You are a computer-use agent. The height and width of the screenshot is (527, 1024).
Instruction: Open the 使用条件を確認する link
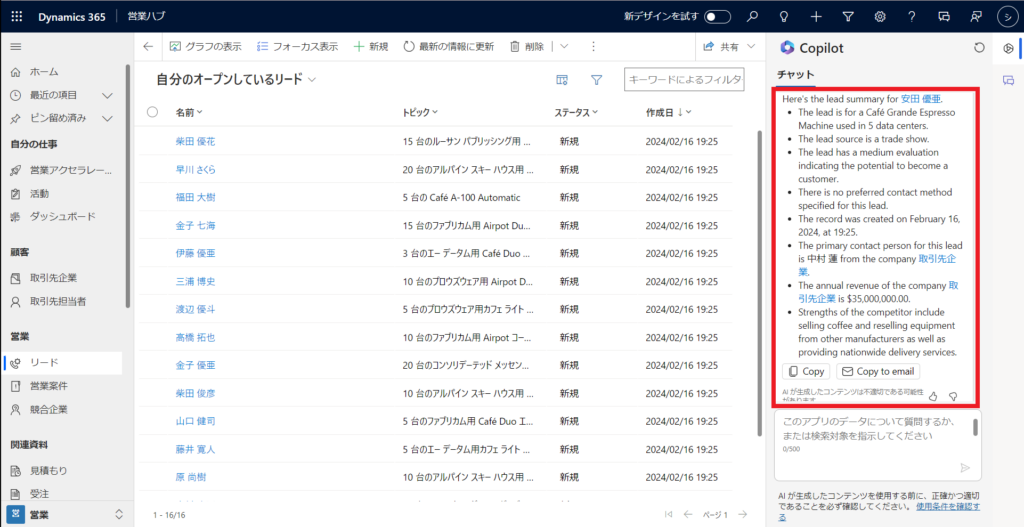[x=950, y=506]
